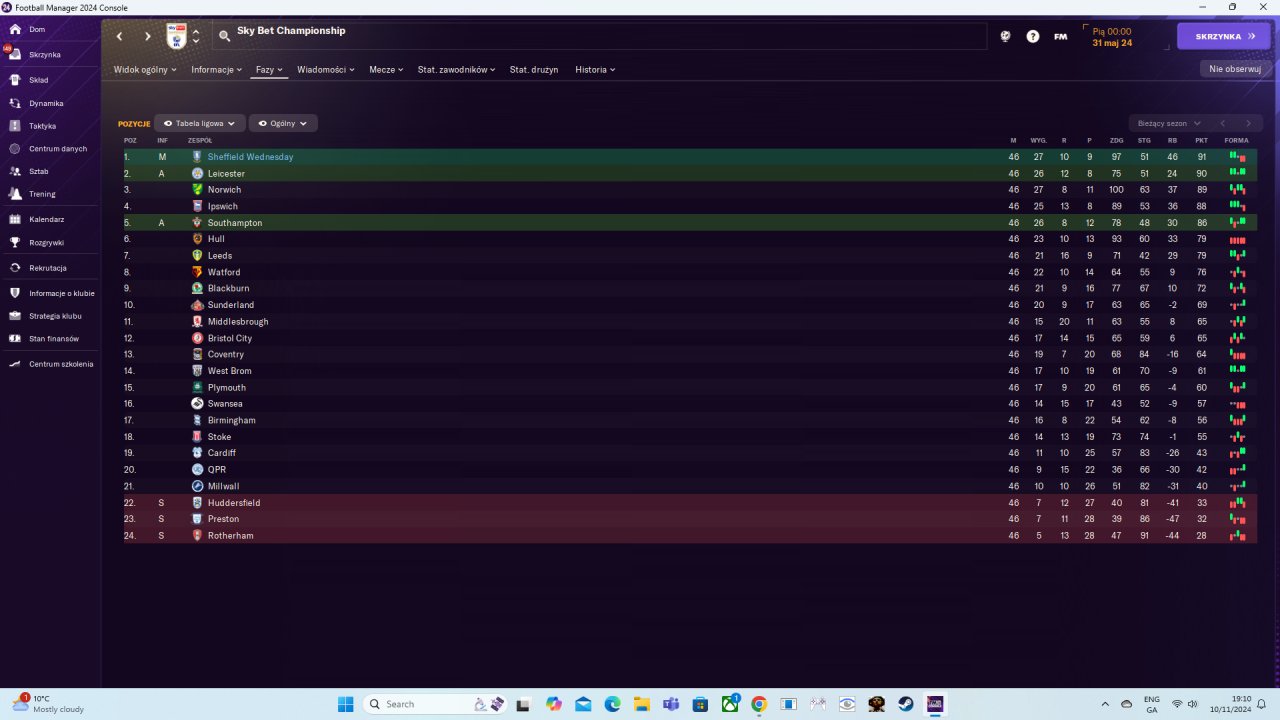Expand the Wiadomości dropdown menu
The height and width of the screenshot is (720, 1280).
point(326,70)
